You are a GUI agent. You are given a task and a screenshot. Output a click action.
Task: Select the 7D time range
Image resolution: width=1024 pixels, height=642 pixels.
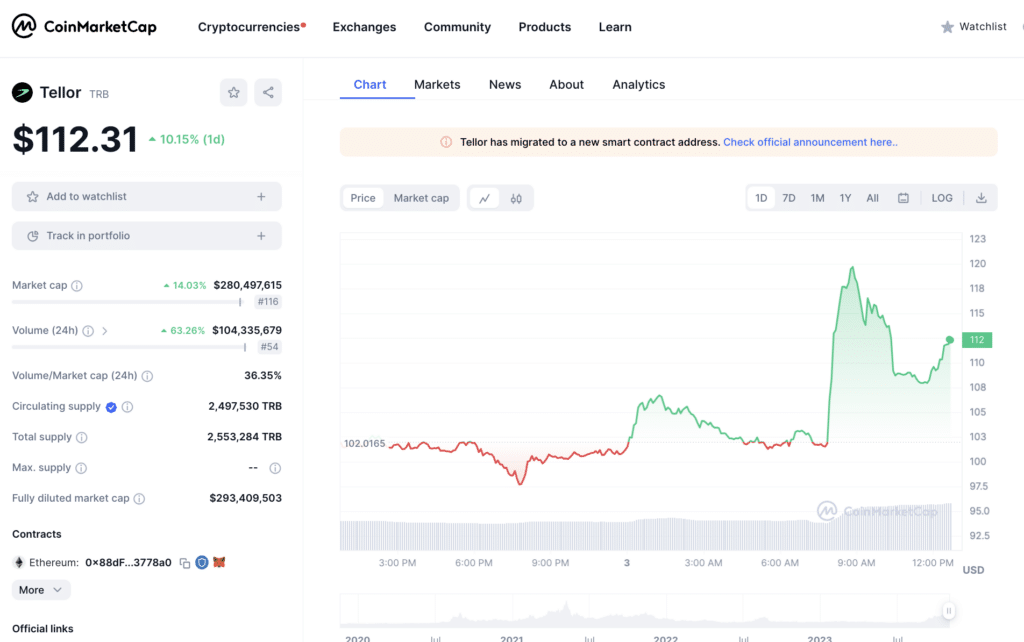click(789, 198)
